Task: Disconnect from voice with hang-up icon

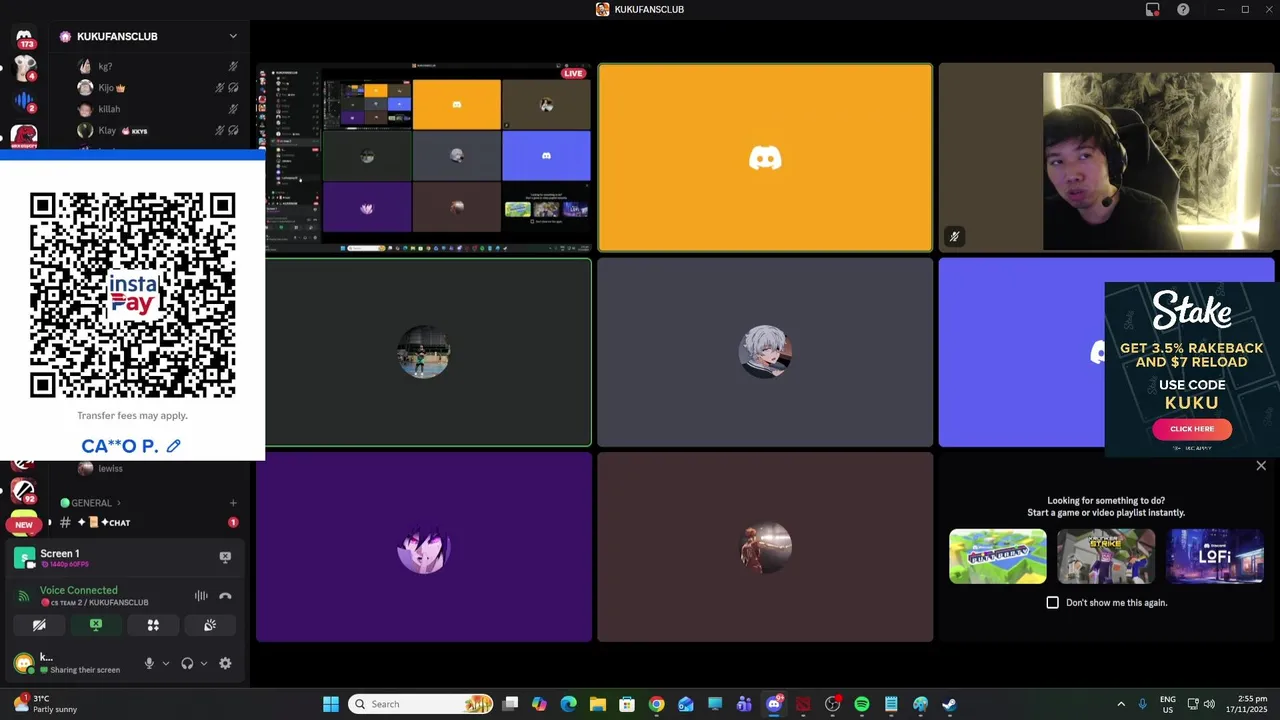Action: coord(225,596)
